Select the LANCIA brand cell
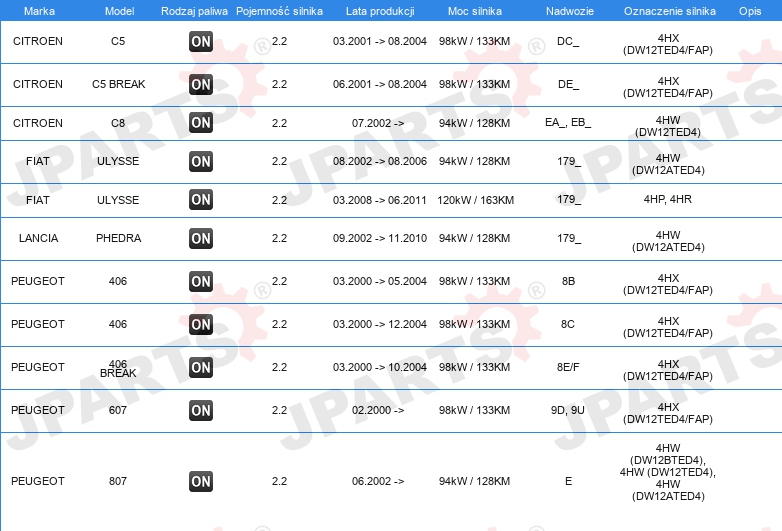782x531 pixels. tap(38, 238)
